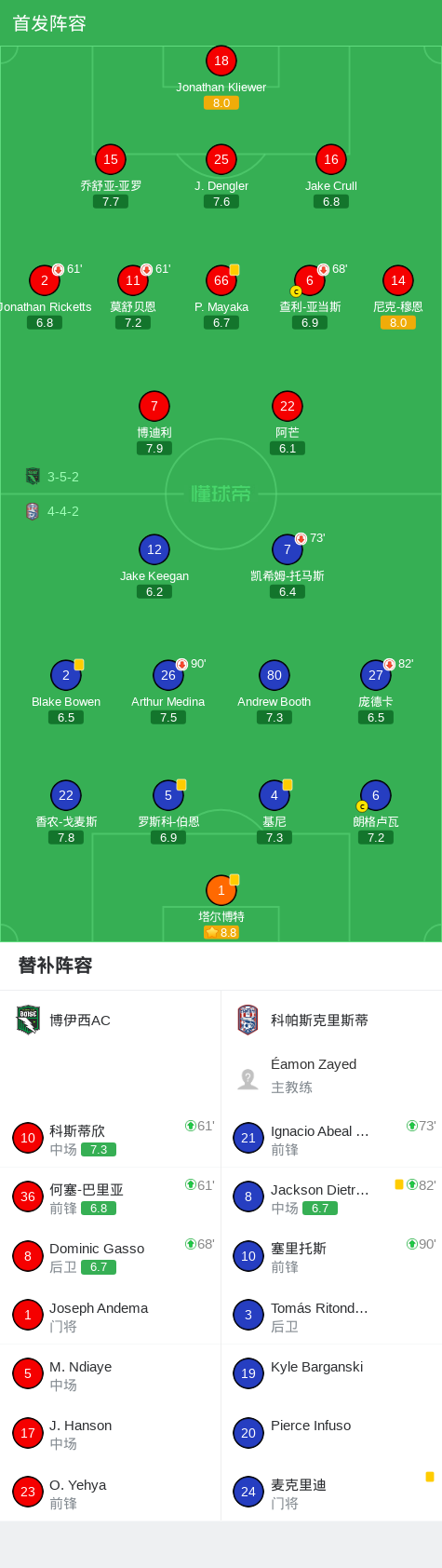Image resolution: width=442 pixels, height=1568 pixels.
Task: Select red number 66 P. Mayaka icon
Action: [x=221, y=280]
